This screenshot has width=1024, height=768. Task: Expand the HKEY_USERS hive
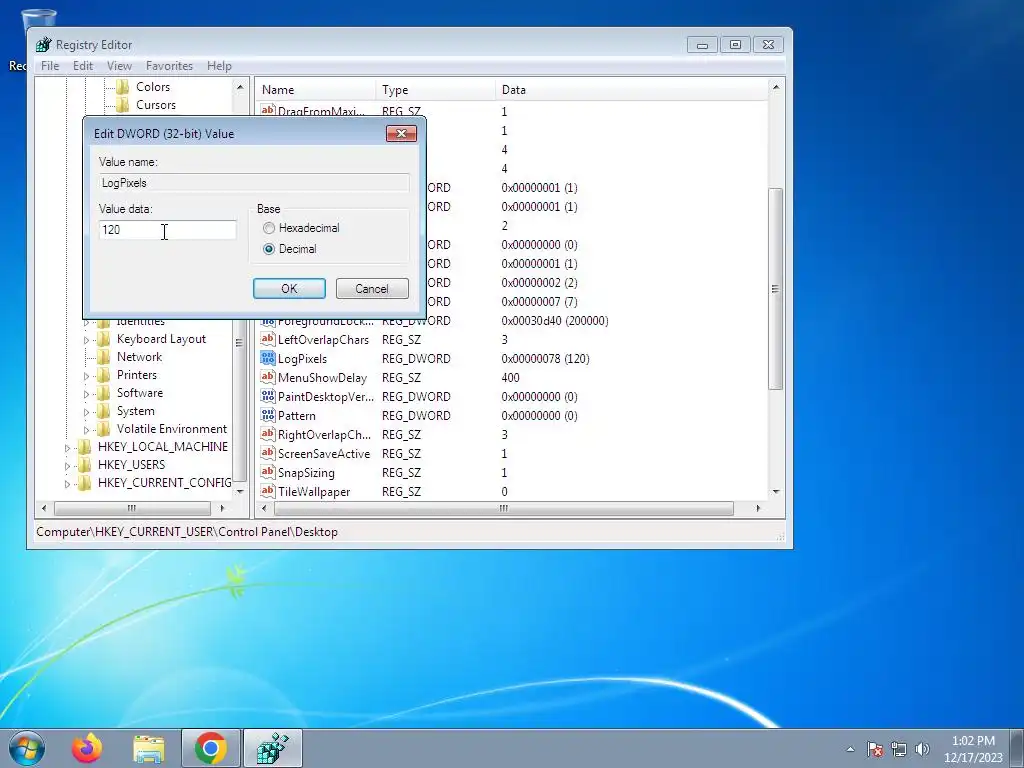(67, 466)
